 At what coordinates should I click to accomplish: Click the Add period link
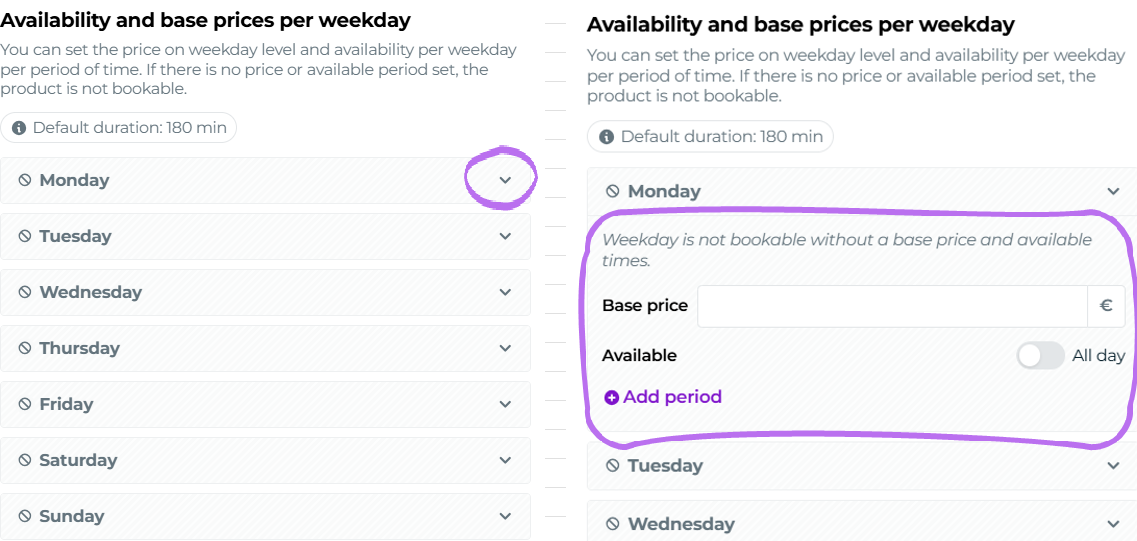[x=671, y=397]
